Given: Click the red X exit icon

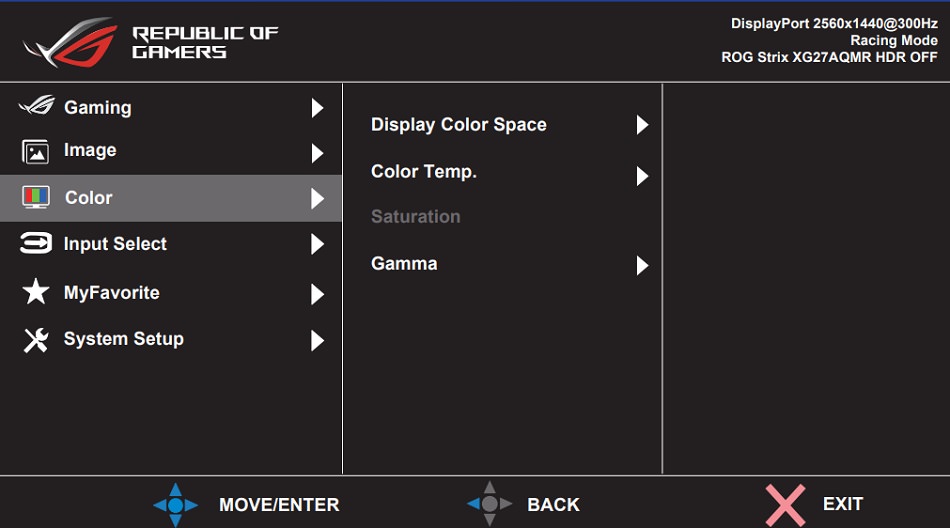Looking at the screenshot, I should click(784, 504).
